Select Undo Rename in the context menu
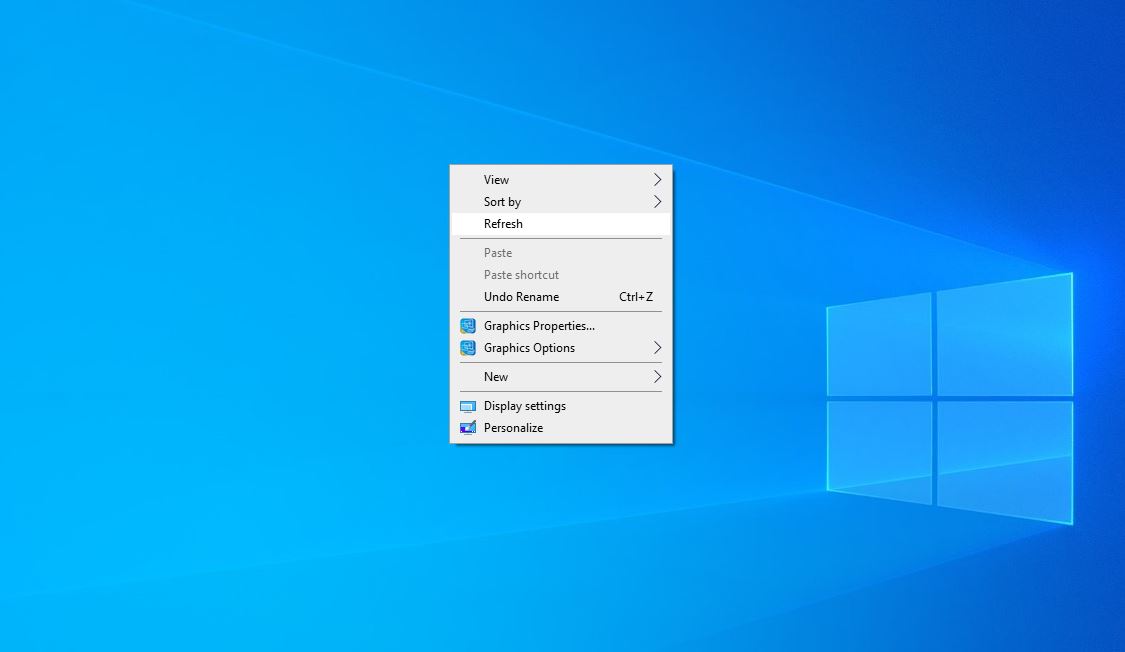 pos(561,297)
